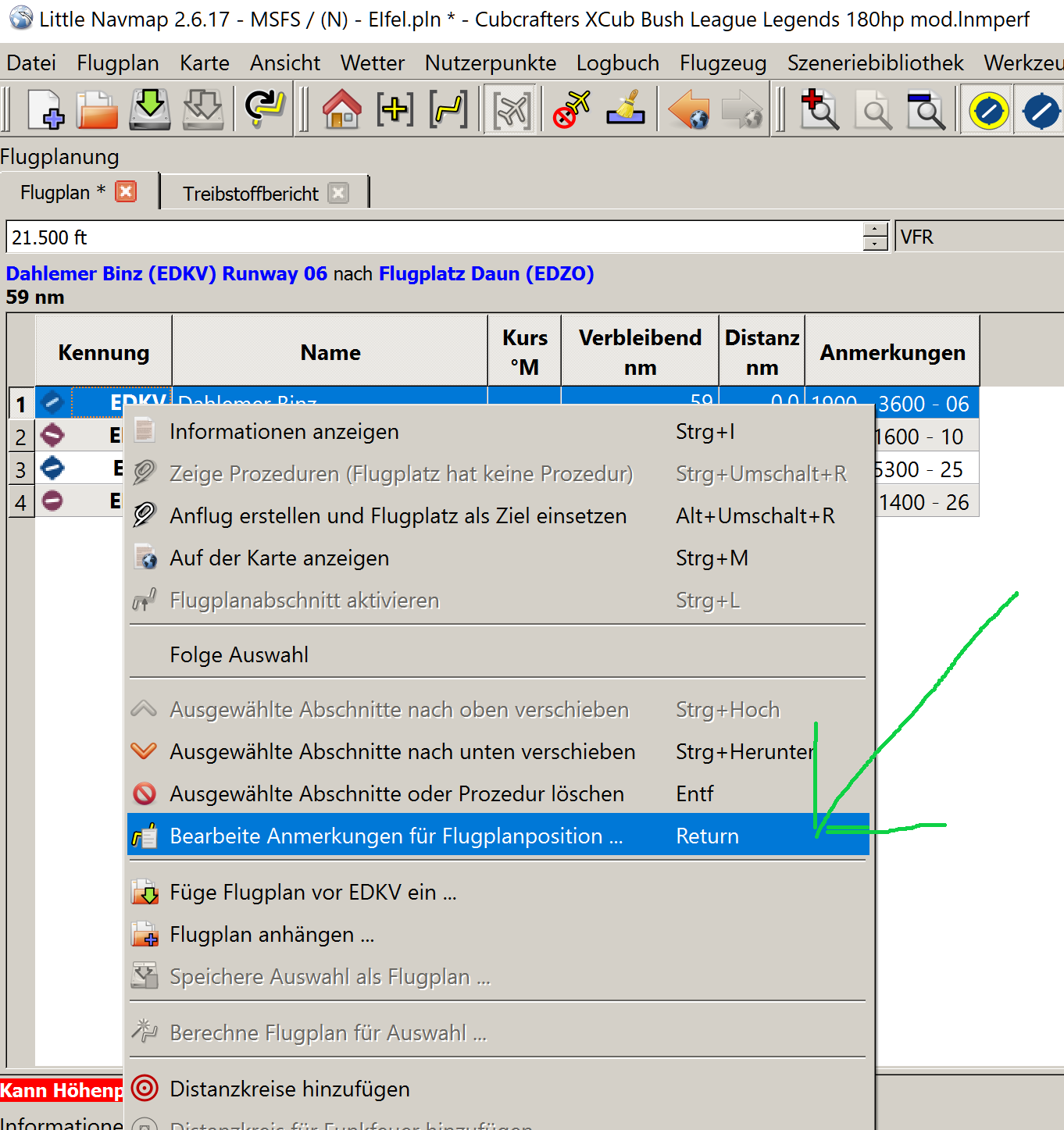Save flight plan with green arrow icon

[x=149, y=109]
